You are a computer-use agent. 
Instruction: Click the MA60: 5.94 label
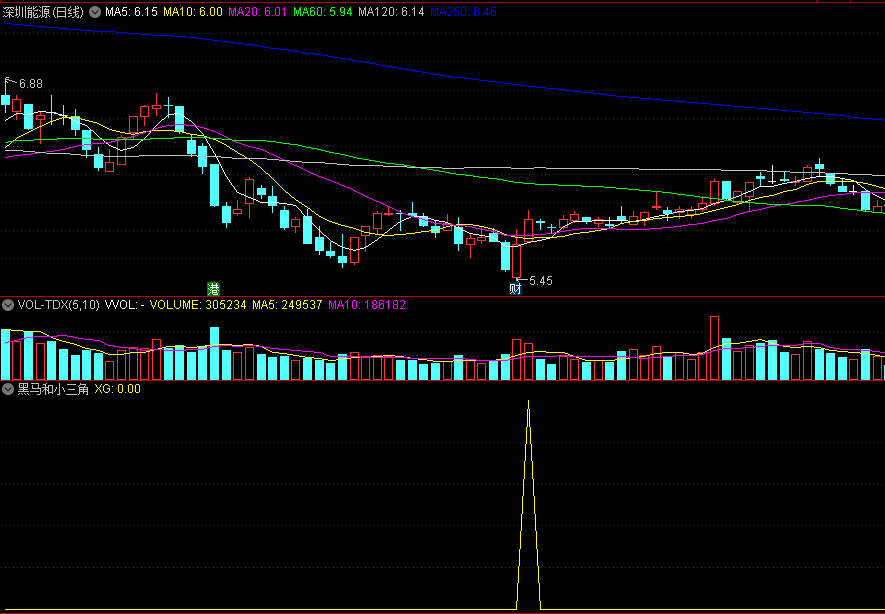pos(323,12)
